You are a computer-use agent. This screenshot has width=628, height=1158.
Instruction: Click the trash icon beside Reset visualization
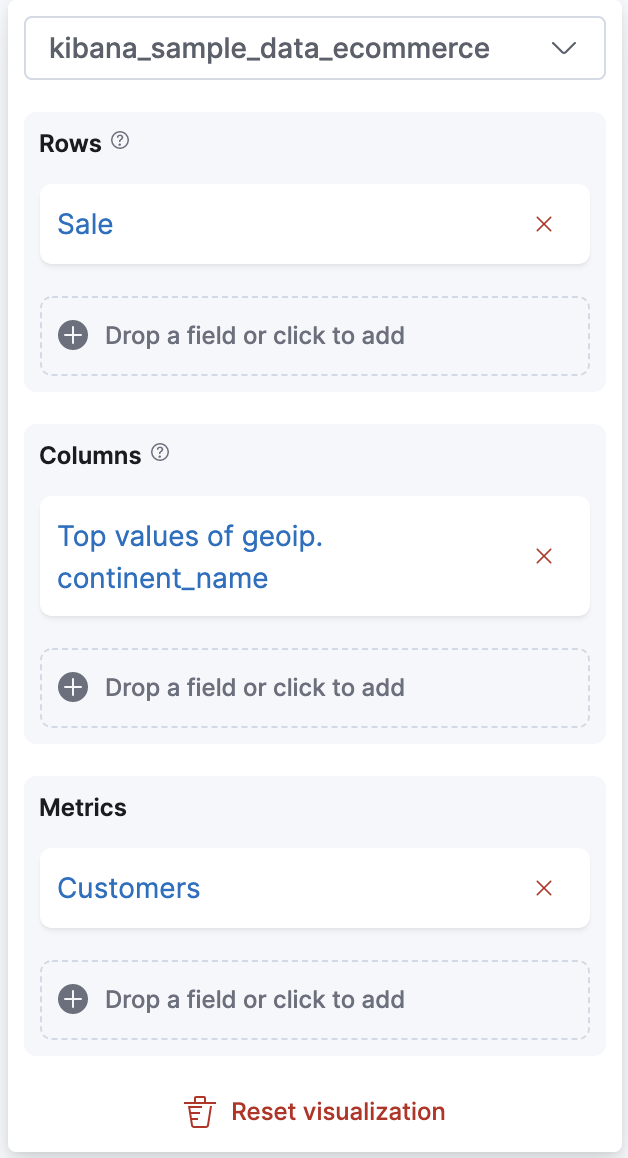tap(200, 1112)
